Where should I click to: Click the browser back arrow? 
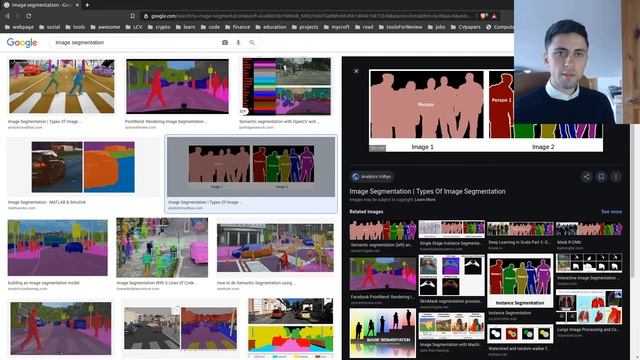coord(7,16)
